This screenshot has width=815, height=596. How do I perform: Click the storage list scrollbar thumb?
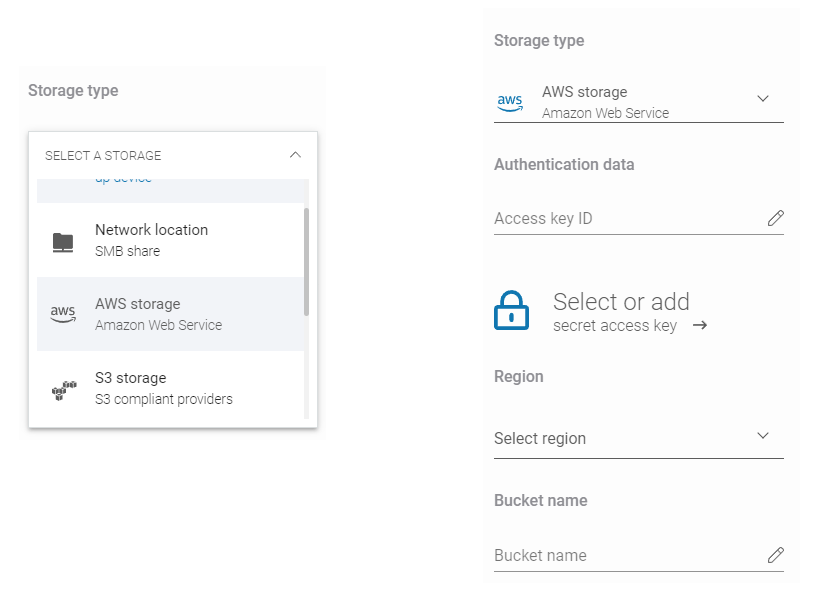point(306,260)
